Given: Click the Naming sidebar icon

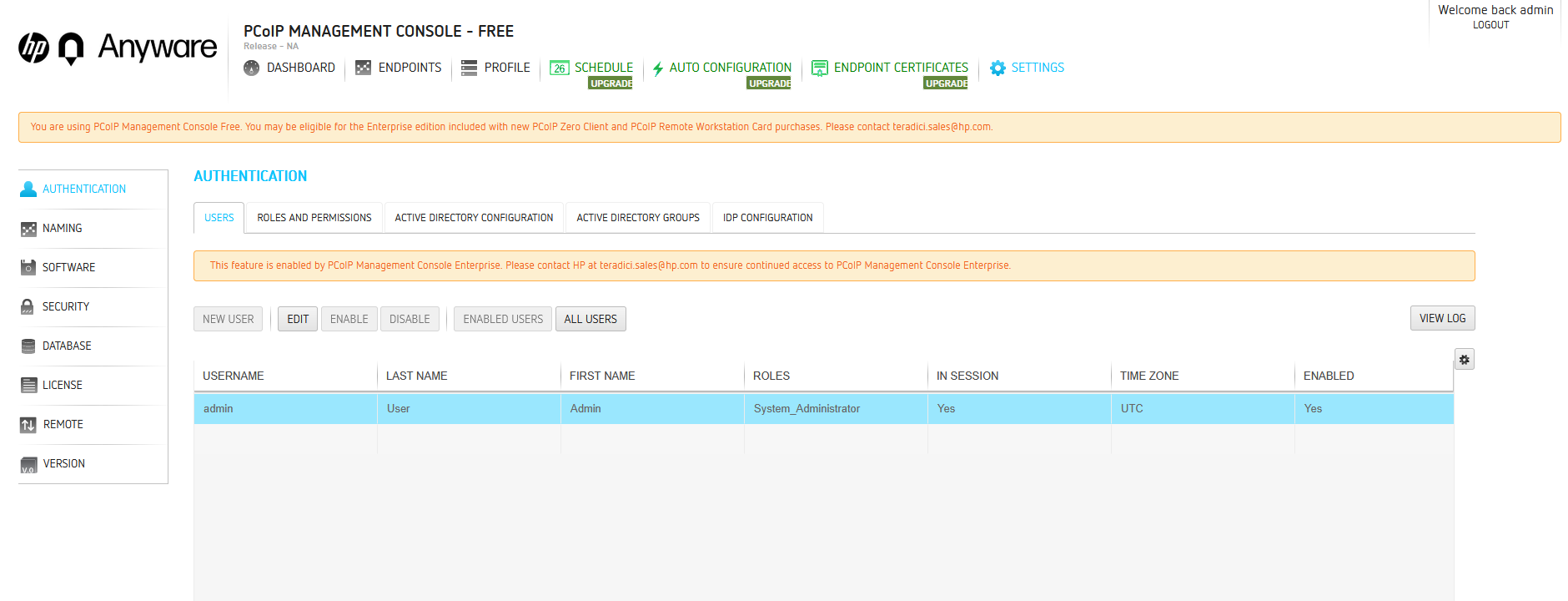Looking at the screenshot, I should pyautogui.click(x=28, y=229).
